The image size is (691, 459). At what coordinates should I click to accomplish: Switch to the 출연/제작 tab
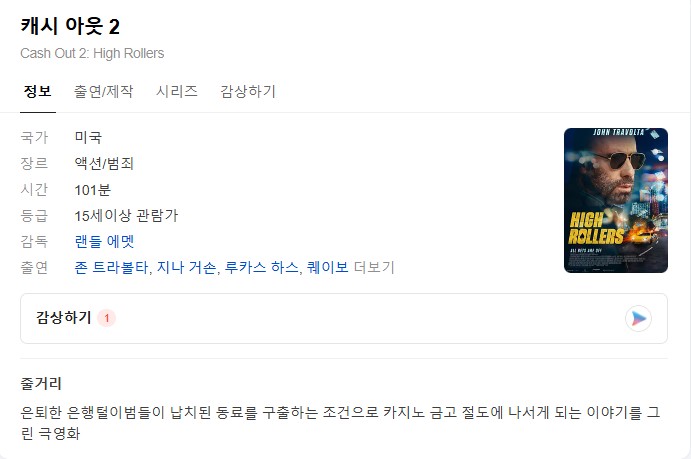[x=103, y=92]
